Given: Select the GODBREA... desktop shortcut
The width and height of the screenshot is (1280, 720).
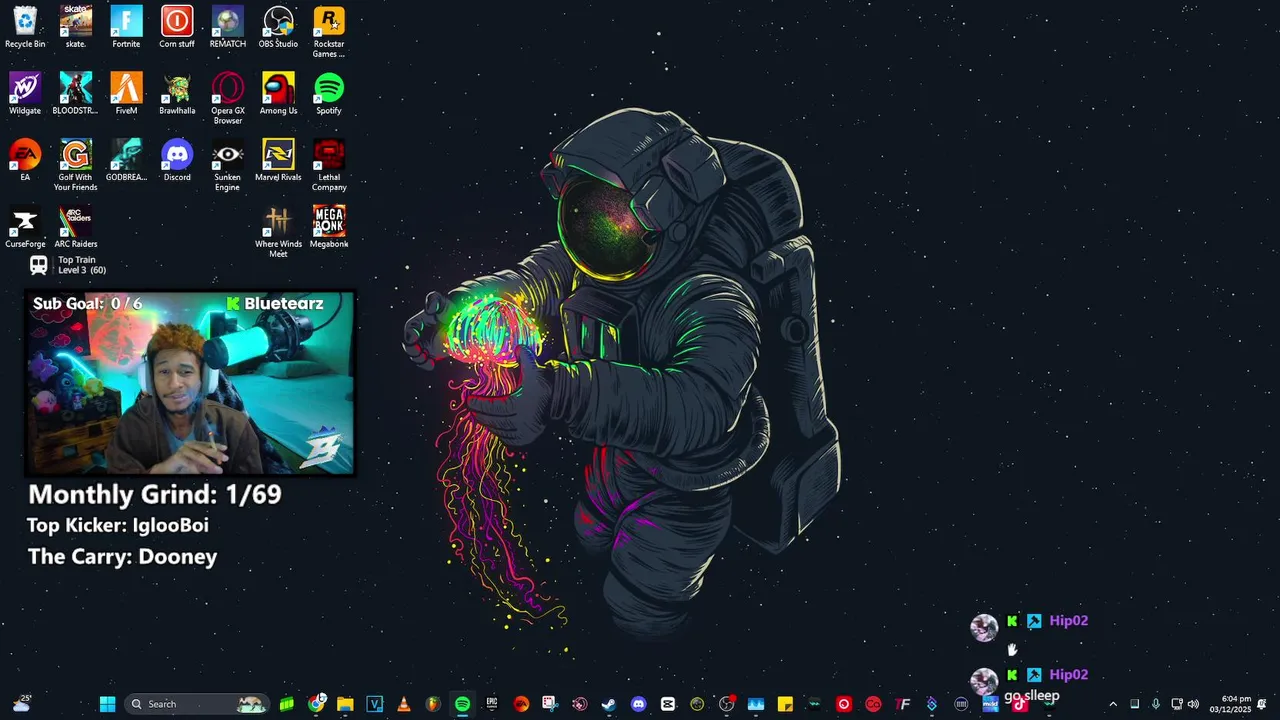Looking at the screenshot, I should (x=126, y=160).
